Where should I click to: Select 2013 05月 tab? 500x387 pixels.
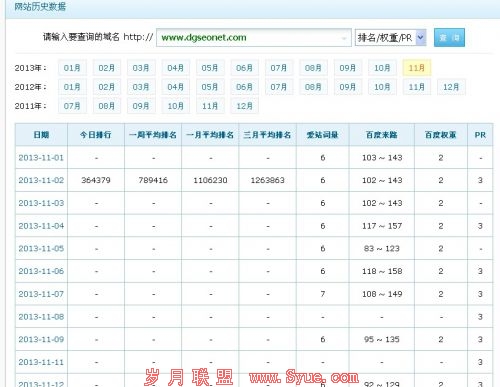[x=210, y=68]
